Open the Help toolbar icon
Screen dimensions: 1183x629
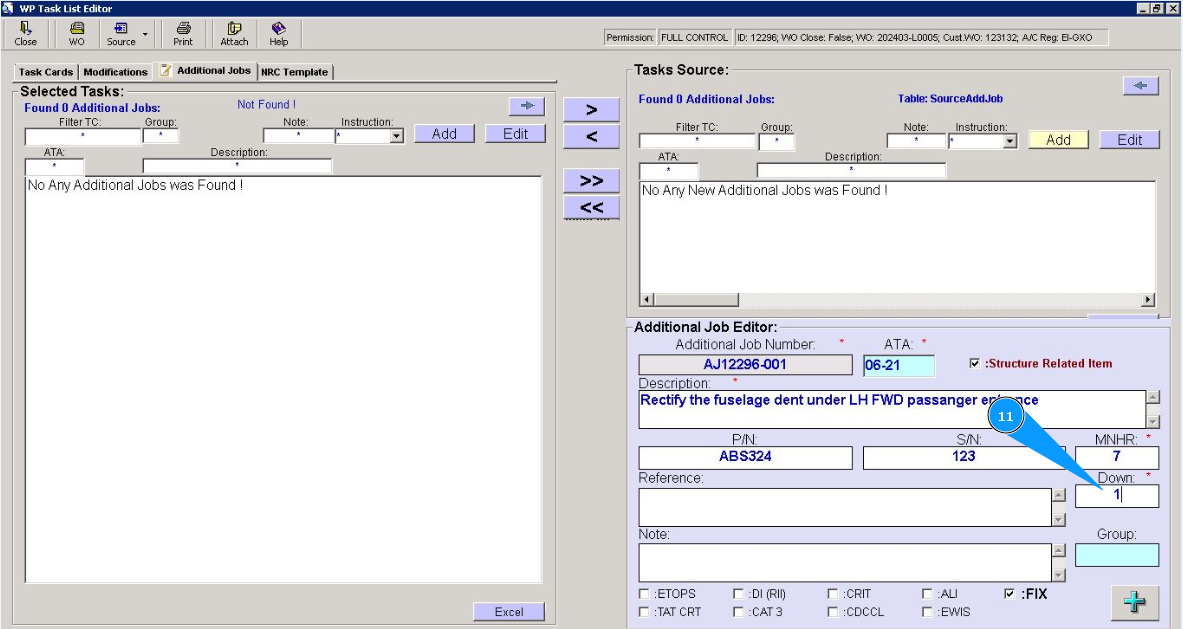(278, 34)
